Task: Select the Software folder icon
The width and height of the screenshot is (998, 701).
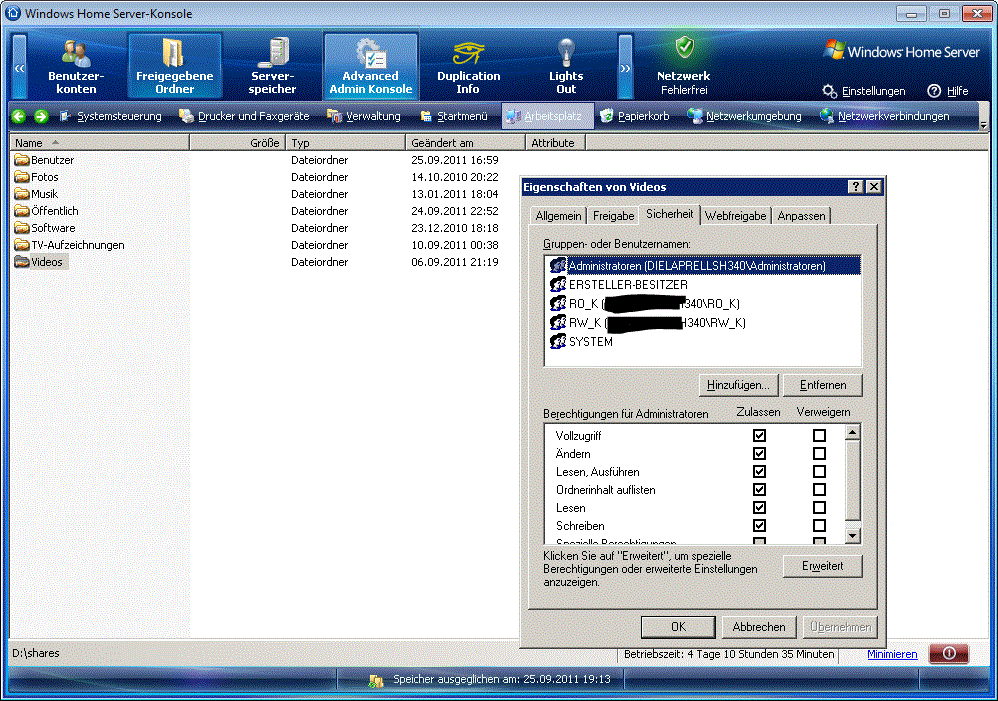Action: [x=22, y=228]
